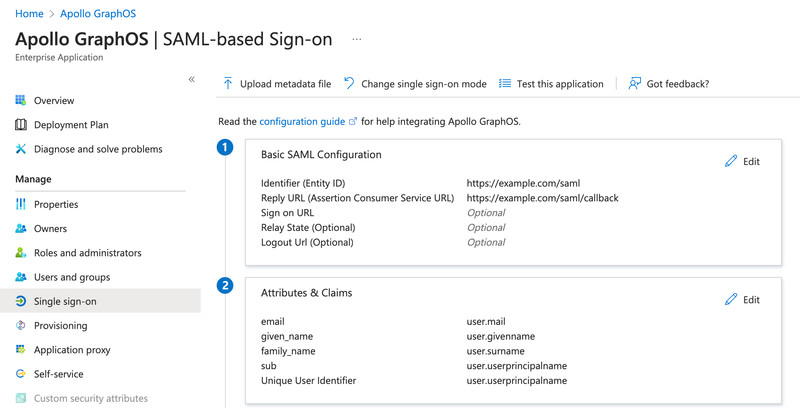The image size is (800, 408).
Task: Click the Unique User Identifier label
Action: point(308,380)
